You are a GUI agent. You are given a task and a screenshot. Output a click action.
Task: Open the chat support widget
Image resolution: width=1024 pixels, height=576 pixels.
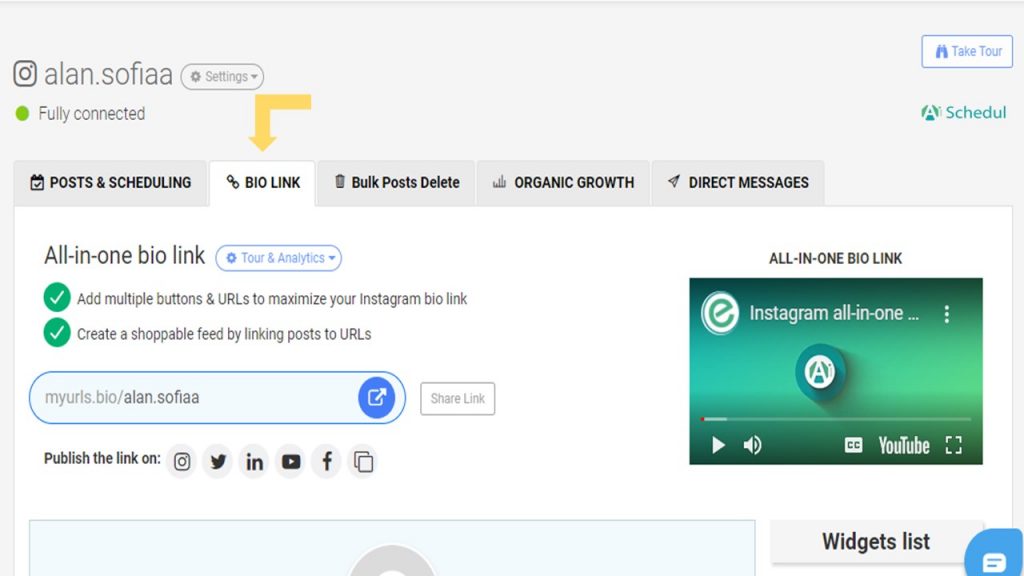[994, 554]
